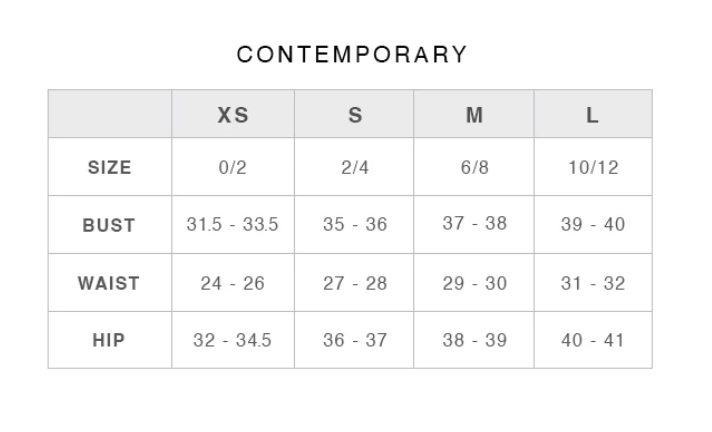Select the 27 - 28 waist cell
Image resolution: width=712 pixels, height=432 pixels.
pos(355,283)
